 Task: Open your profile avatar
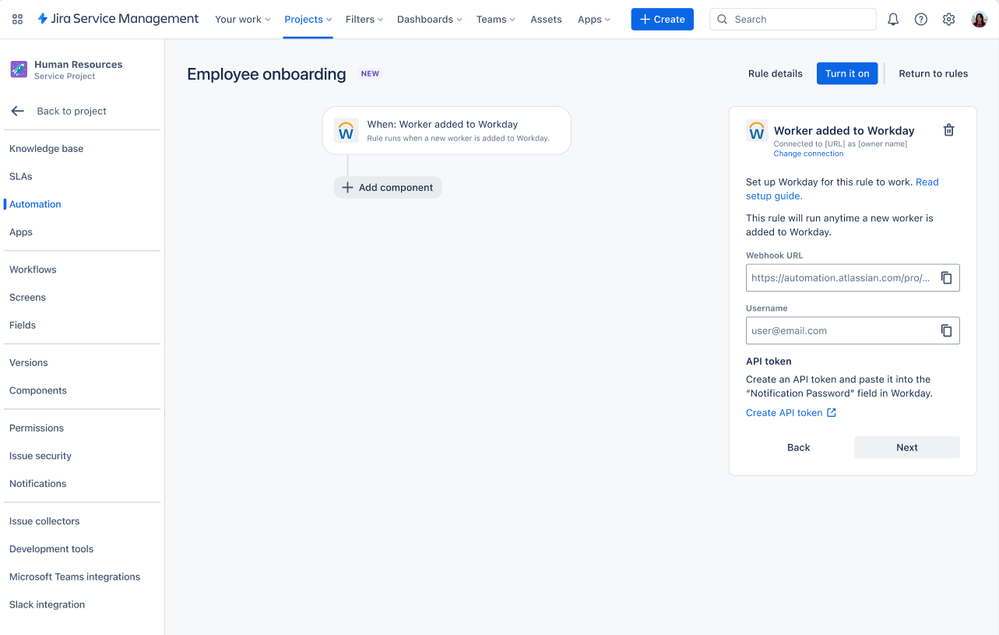[978, 18]
